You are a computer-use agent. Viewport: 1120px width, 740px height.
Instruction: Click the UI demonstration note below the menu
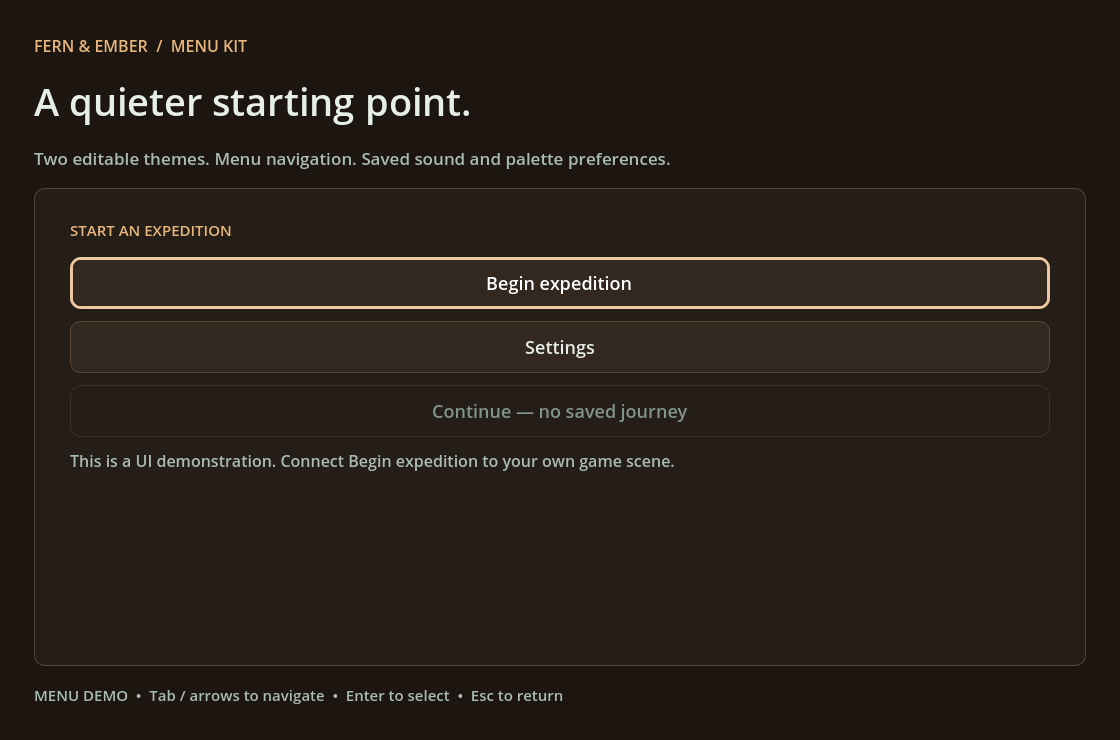tap(372, 461)
